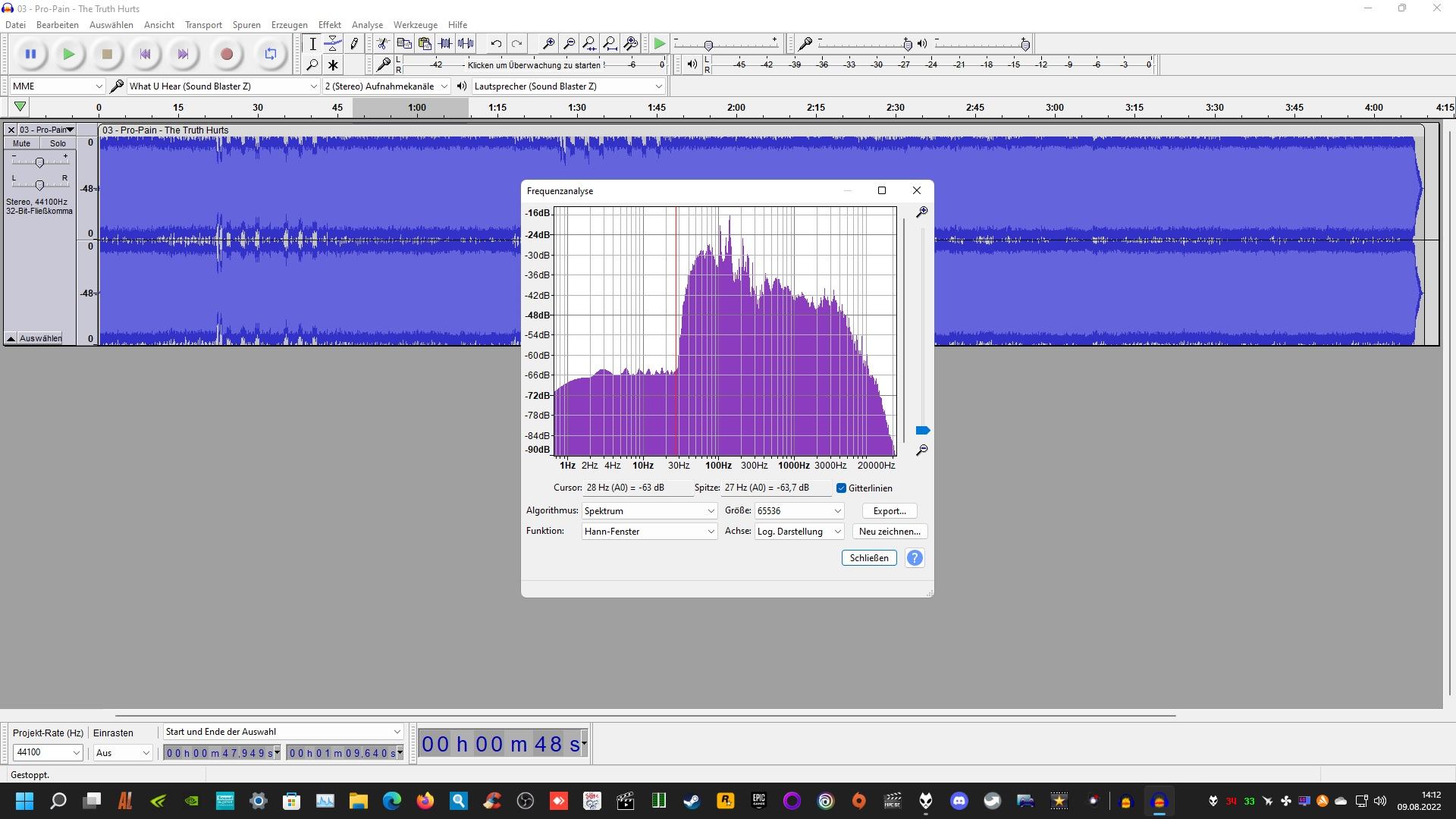The height and width of the screenshot is (819, 1456).
Task: Click the Schließen button
Action: click(x=868, y=558)
